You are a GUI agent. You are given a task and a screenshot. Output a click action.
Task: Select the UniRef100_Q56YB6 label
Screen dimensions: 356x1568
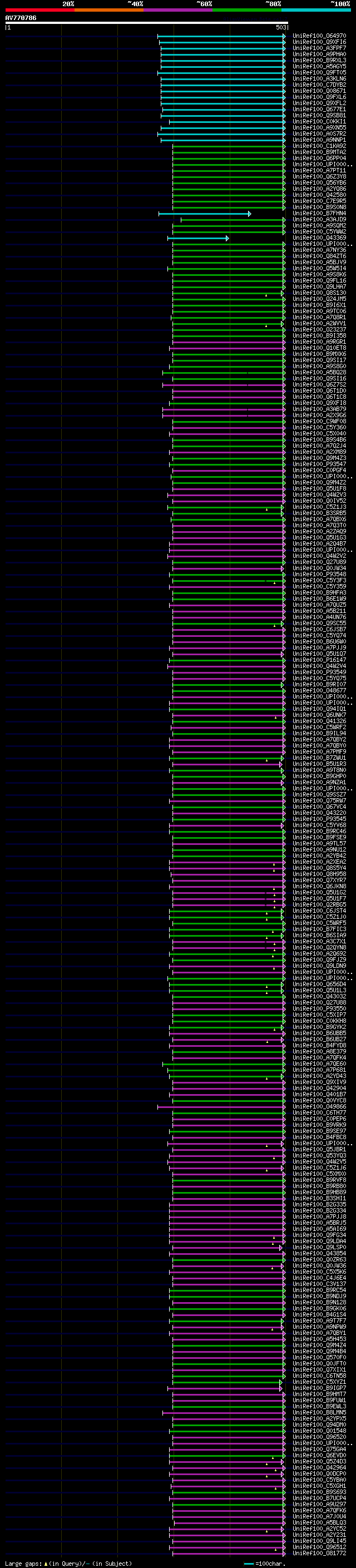pos(319,182)
